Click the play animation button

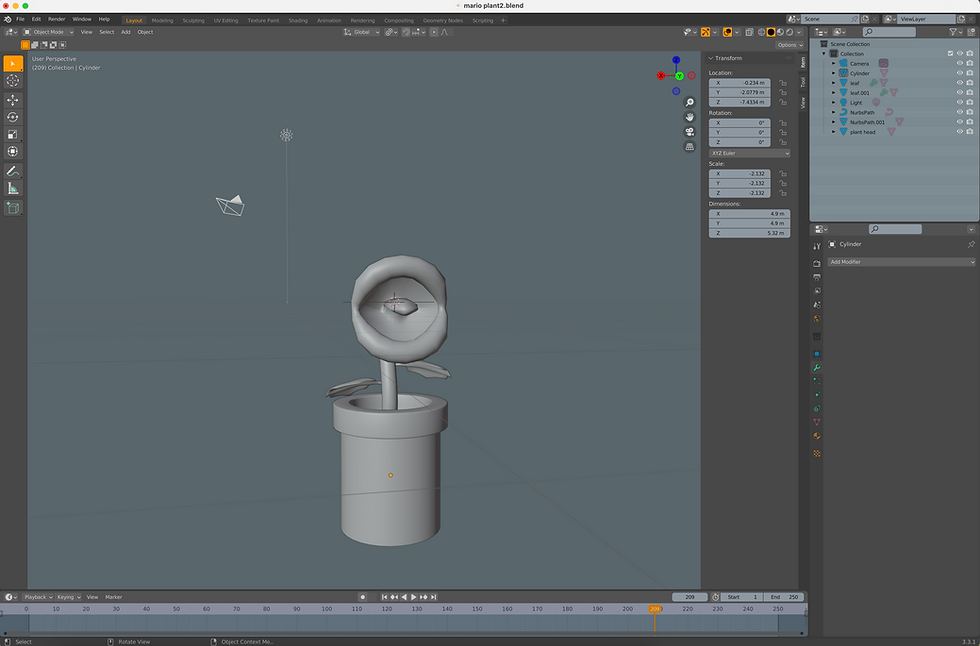(x=414, y=597)
